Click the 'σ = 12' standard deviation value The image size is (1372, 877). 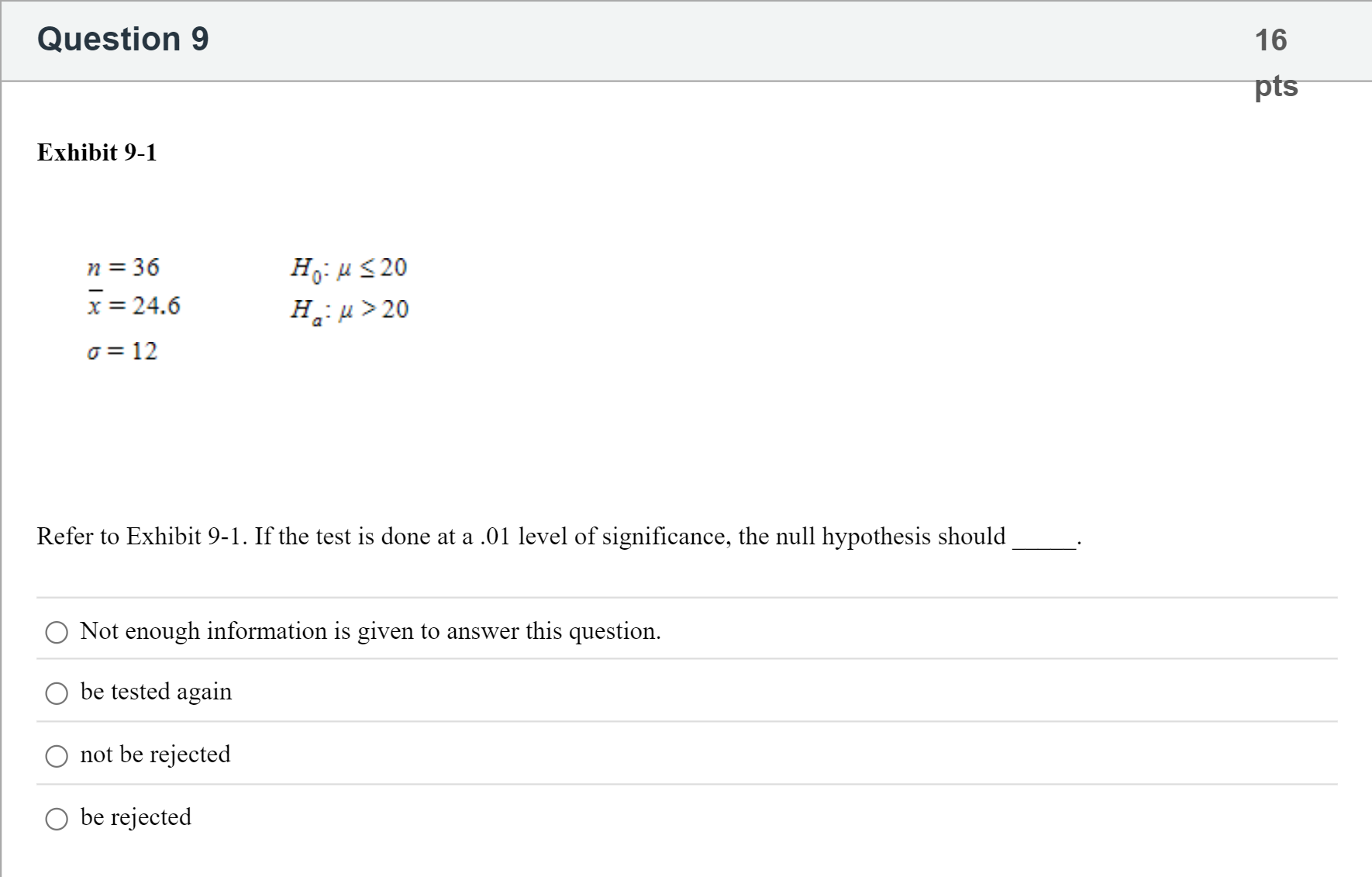(122, 351)
